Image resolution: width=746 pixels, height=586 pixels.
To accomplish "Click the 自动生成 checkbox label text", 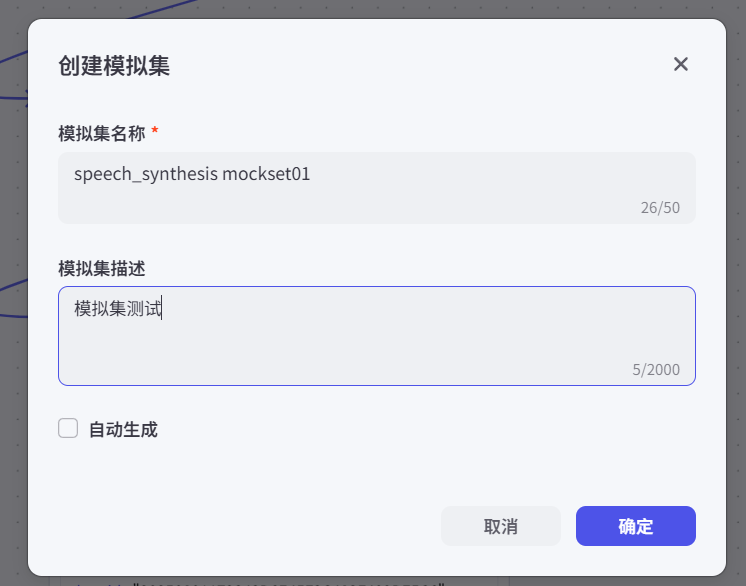I will tap(123, 430).
